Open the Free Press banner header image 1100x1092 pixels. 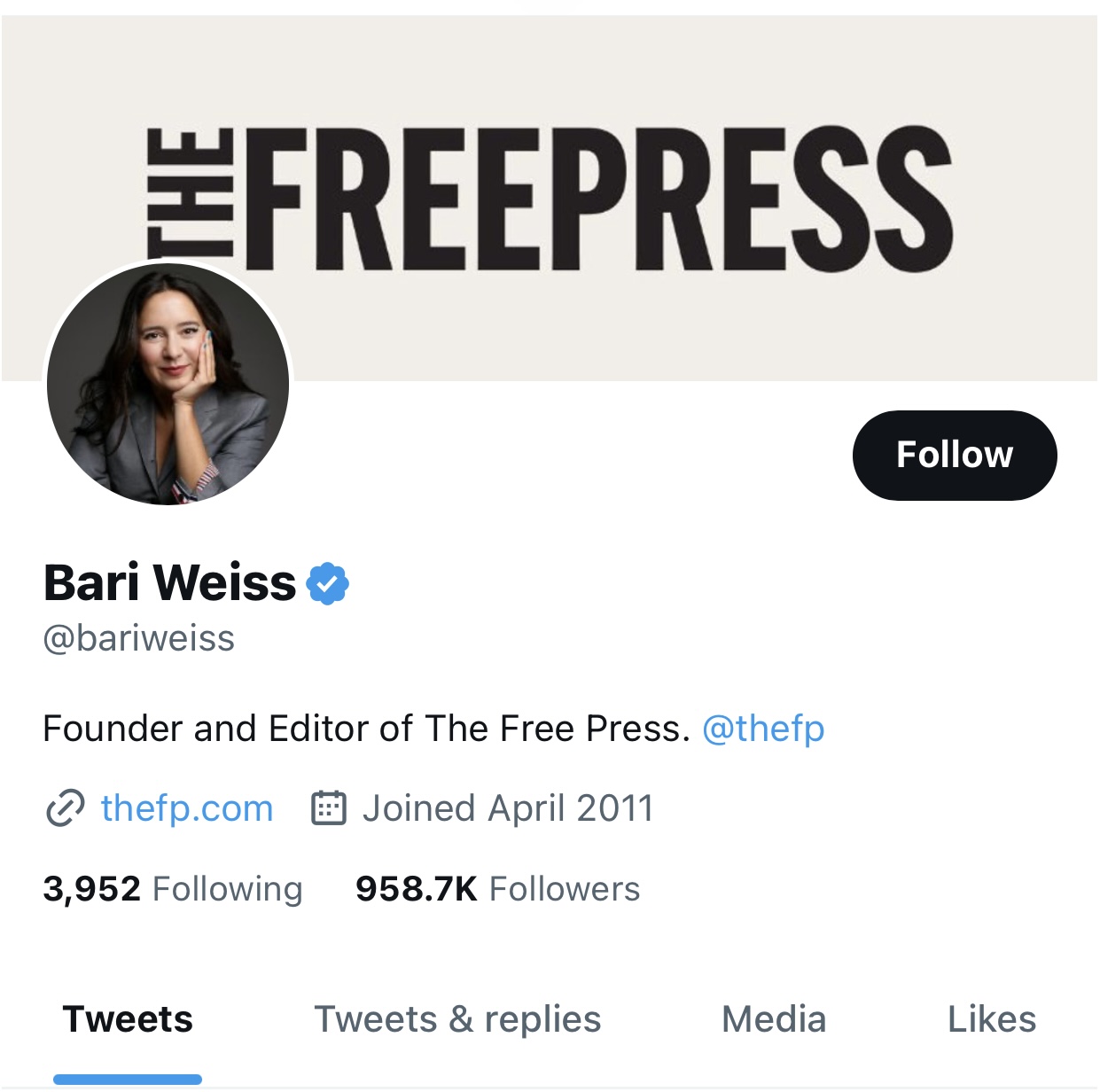pos(550,199)
